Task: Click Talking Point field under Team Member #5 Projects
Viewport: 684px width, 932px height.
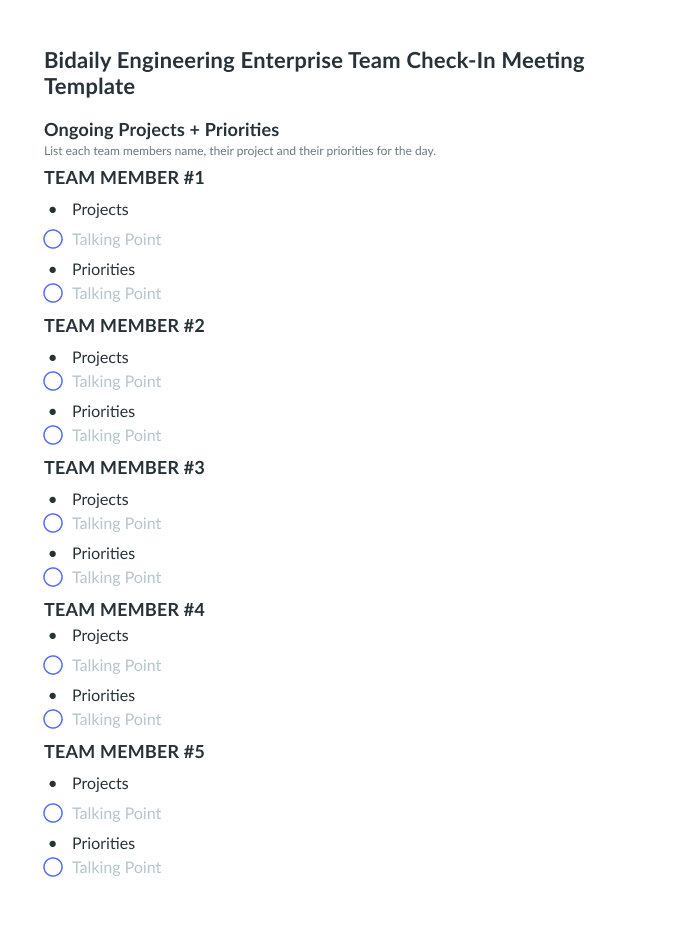Action: pyautogui.click(x=116, y=814)
